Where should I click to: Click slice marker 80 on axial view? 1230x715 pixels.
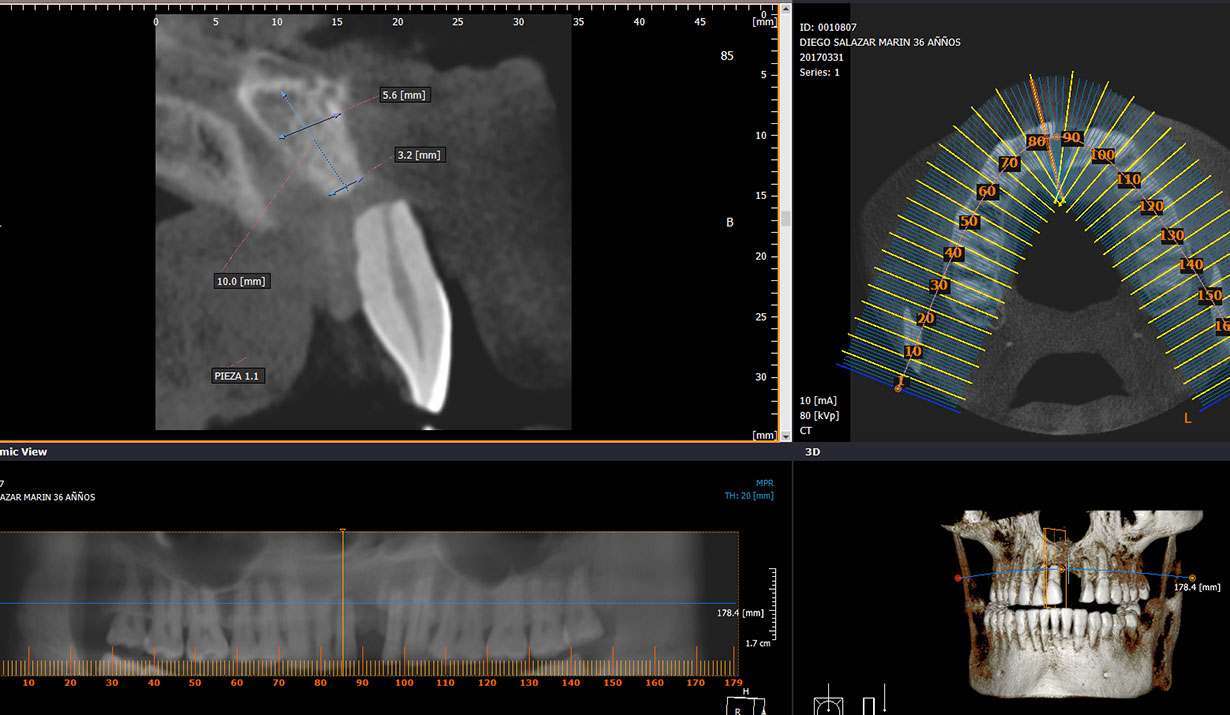1037,142
